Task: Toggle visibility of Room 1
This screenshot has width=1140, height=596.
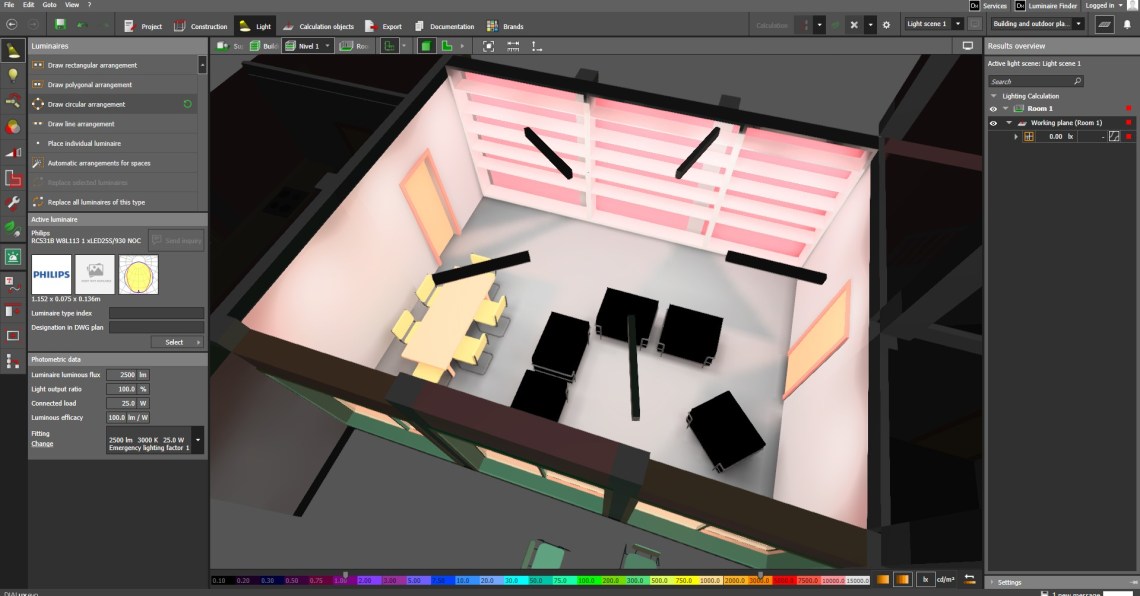Action: pos(993,108)
